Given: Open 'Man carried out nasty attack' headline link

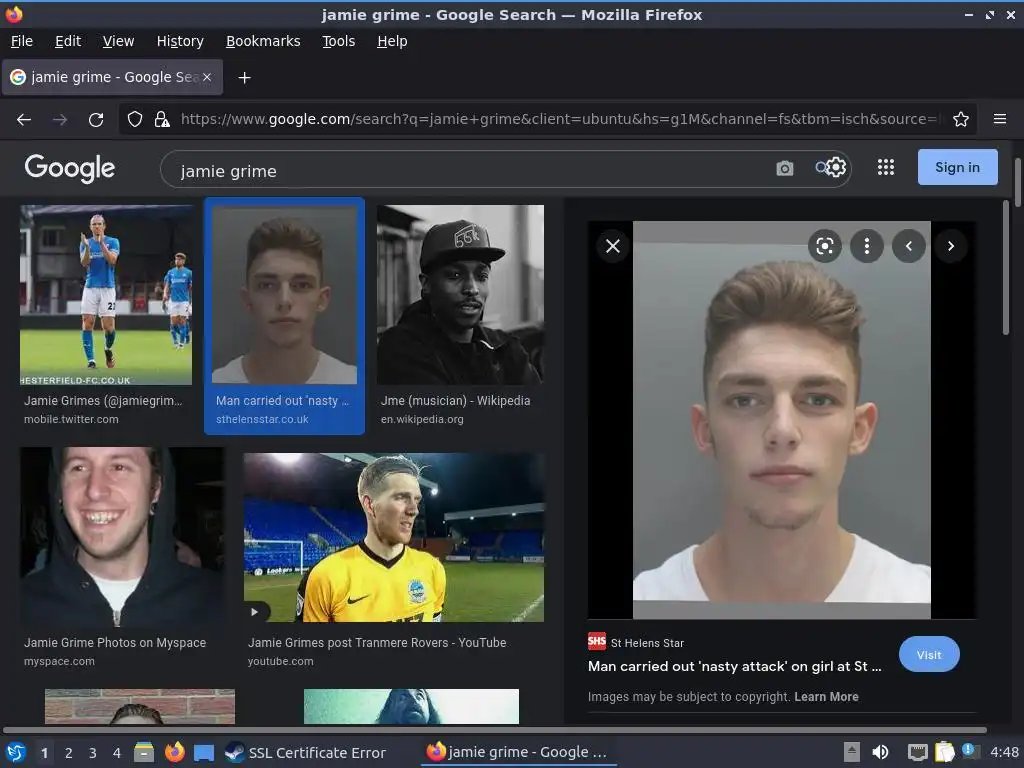Looking at the screenshot, I should point(735,666).
